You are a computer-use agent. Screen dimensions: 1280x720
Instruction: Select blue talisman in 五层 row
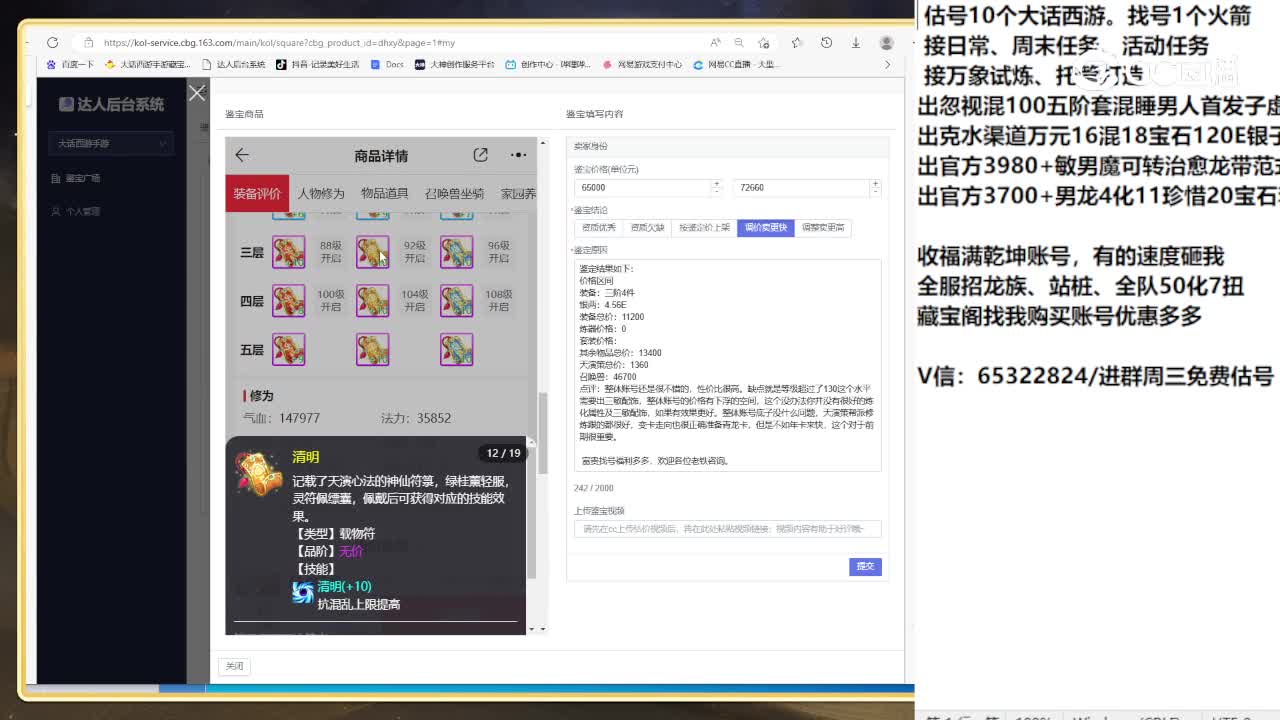click(456, 349)
